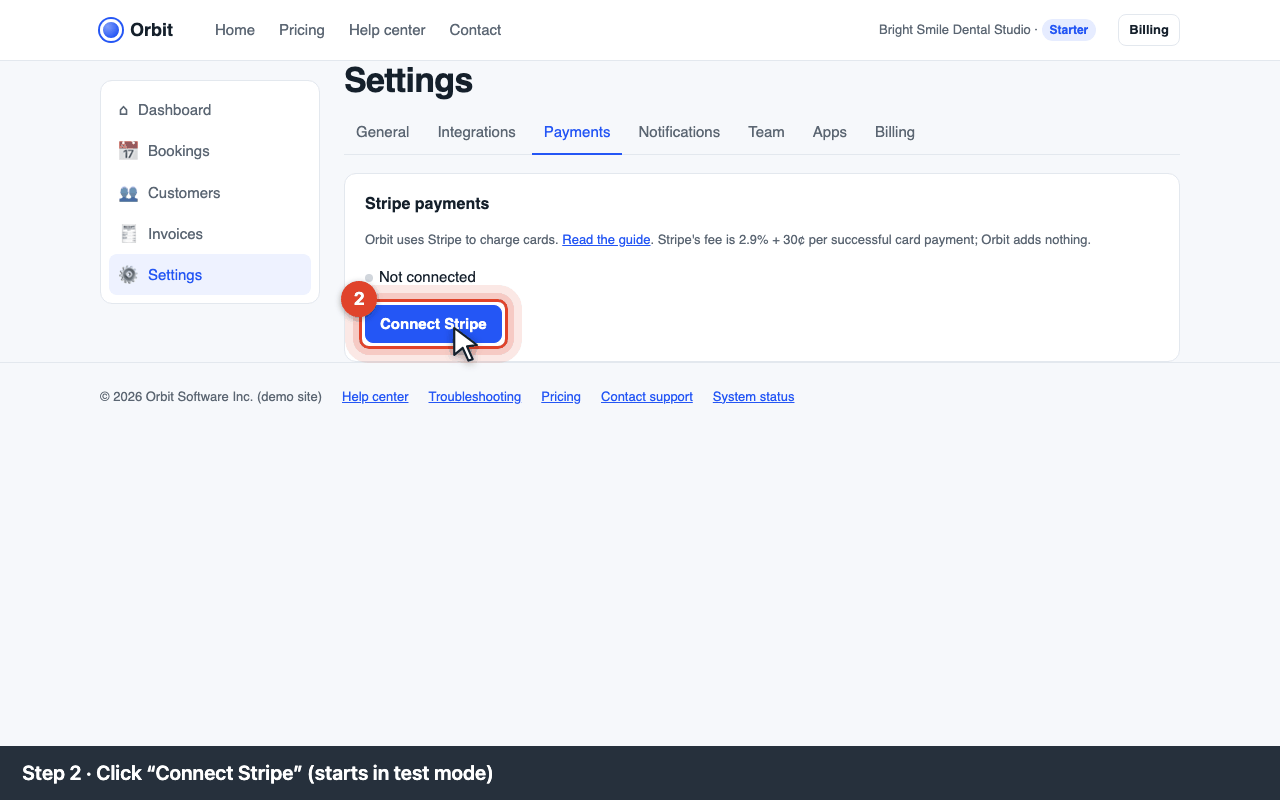Open the Apps tab
The height and width of the screenshot is (800, 1280).
830,132
